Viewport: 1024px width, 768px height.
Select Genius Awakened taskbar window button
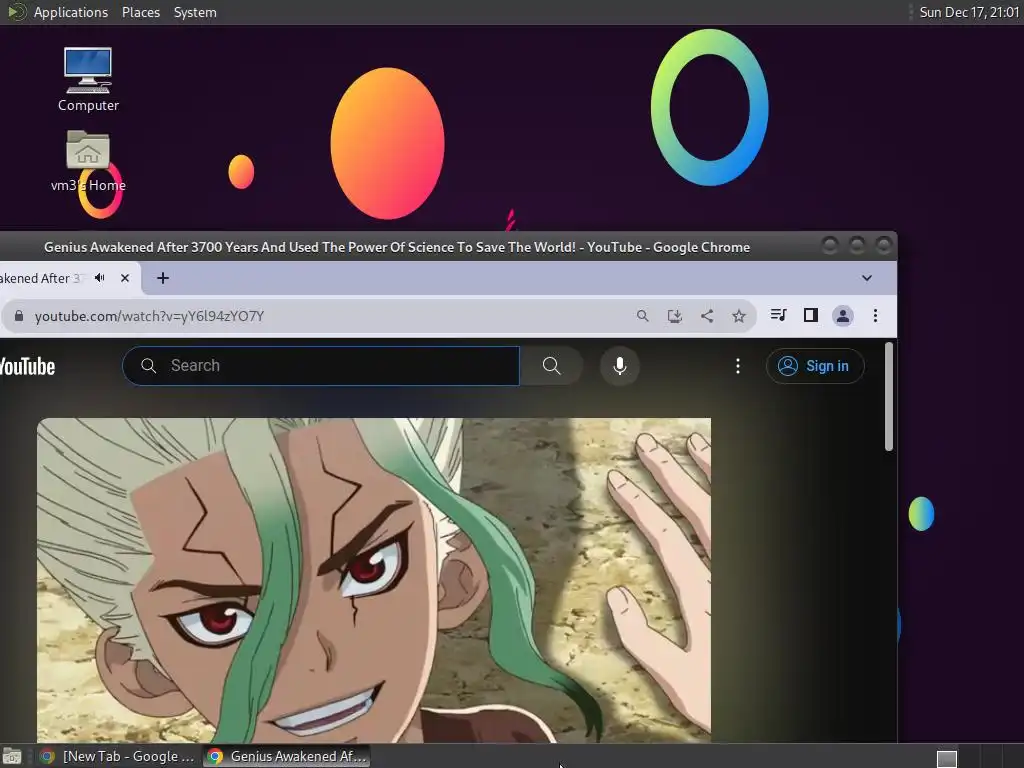[287, 756]
